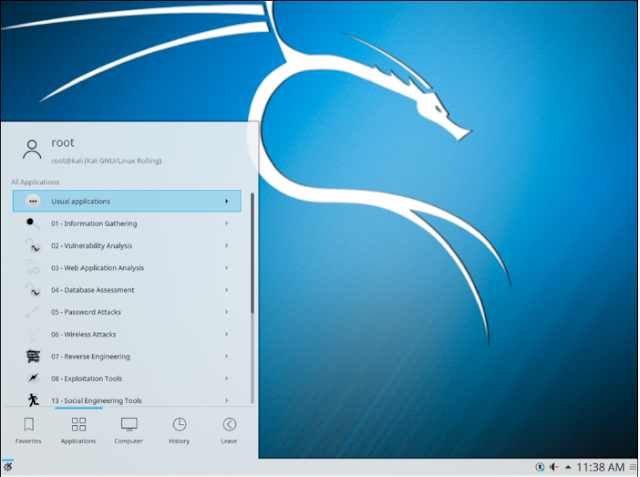Screen dimensions: 640x477
Task: Click the panel settings hamburger icon
Action: 633,467
